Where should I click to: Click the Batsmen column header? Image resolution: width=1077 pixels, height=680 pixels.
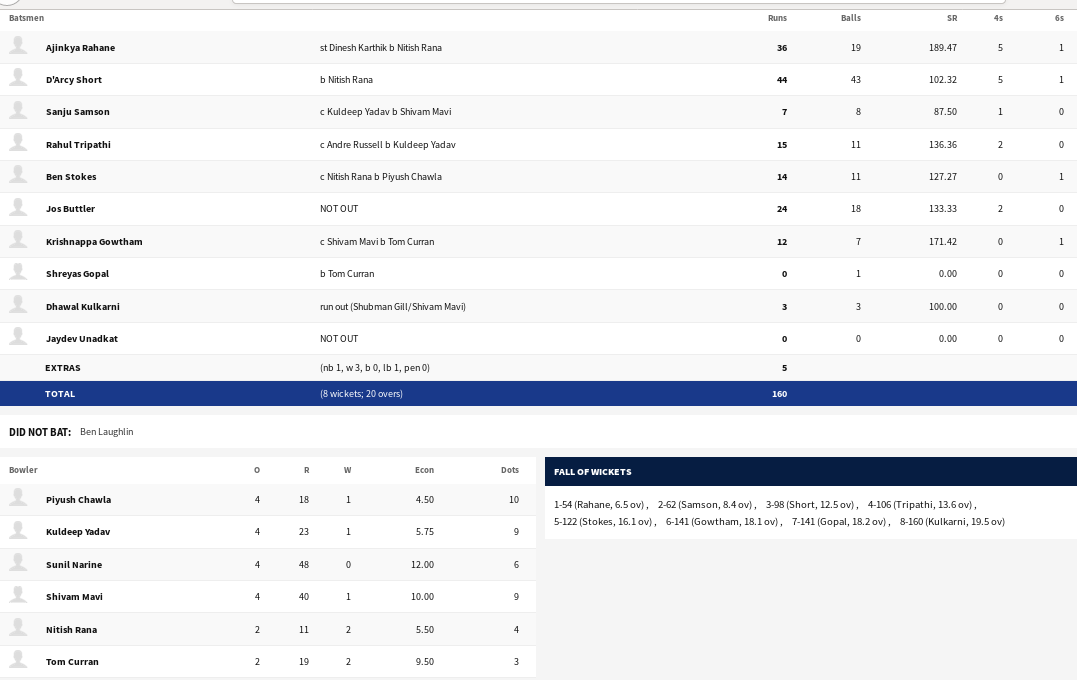26,18
